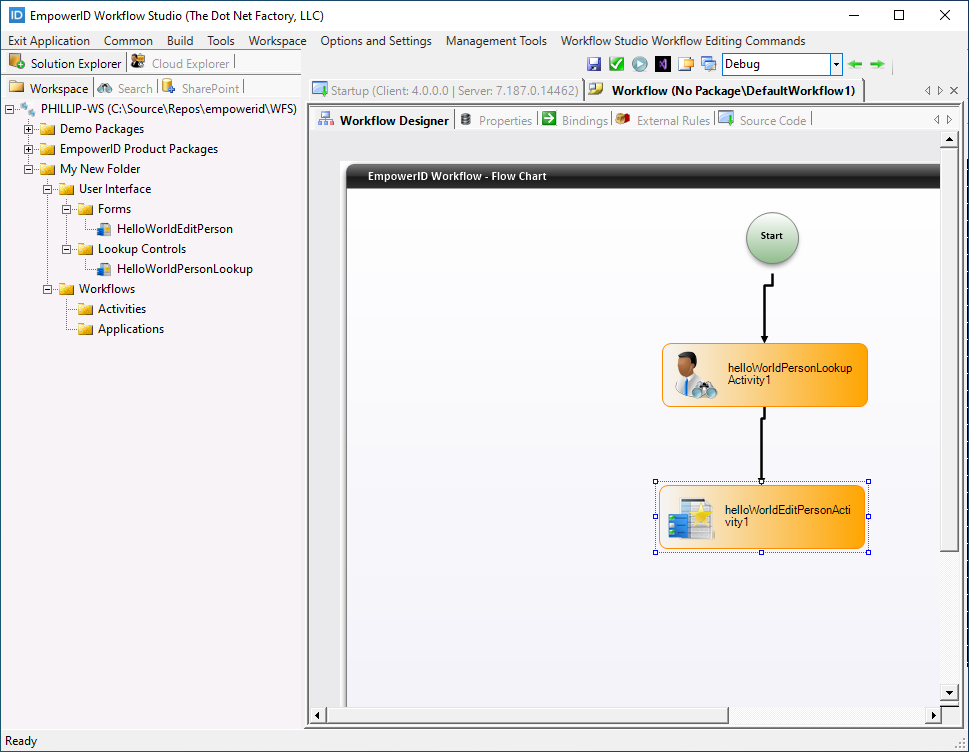Open the Management Tools menu
969x752 pixels.
(x=496, y=41)
